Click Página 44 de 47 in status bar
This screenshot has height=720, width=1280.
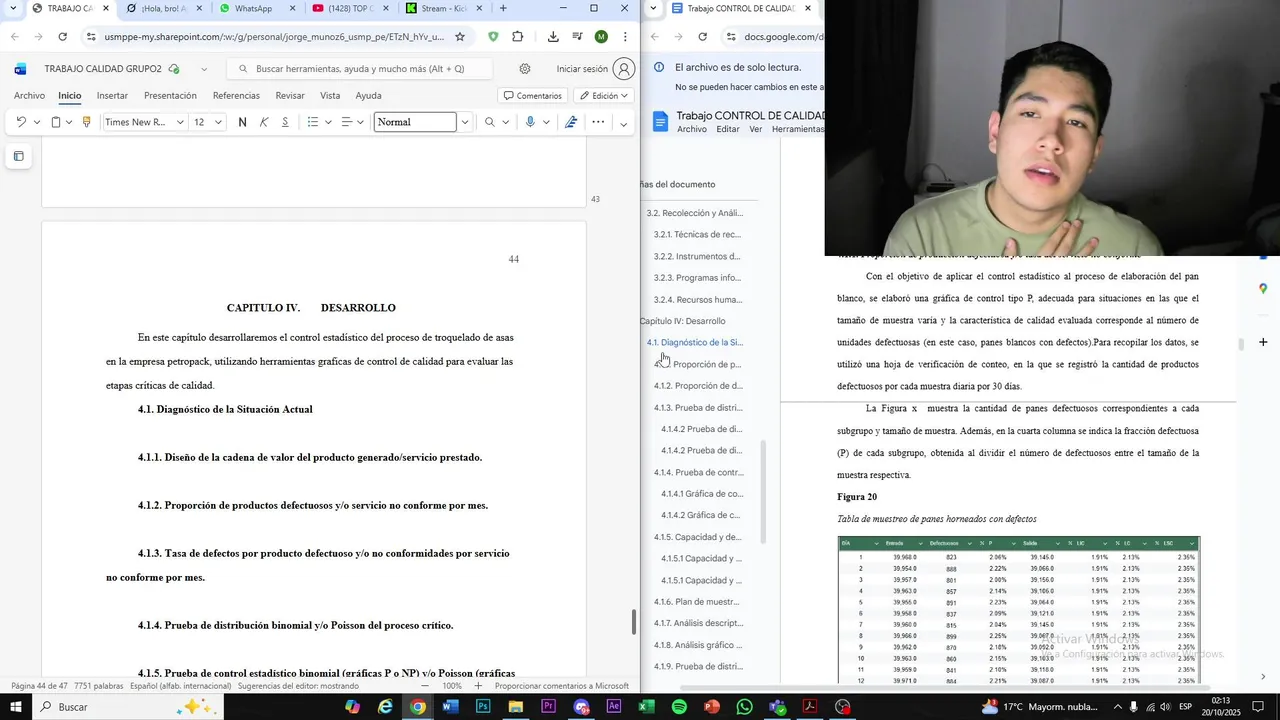pyautogui.click(x=39, y=686)
